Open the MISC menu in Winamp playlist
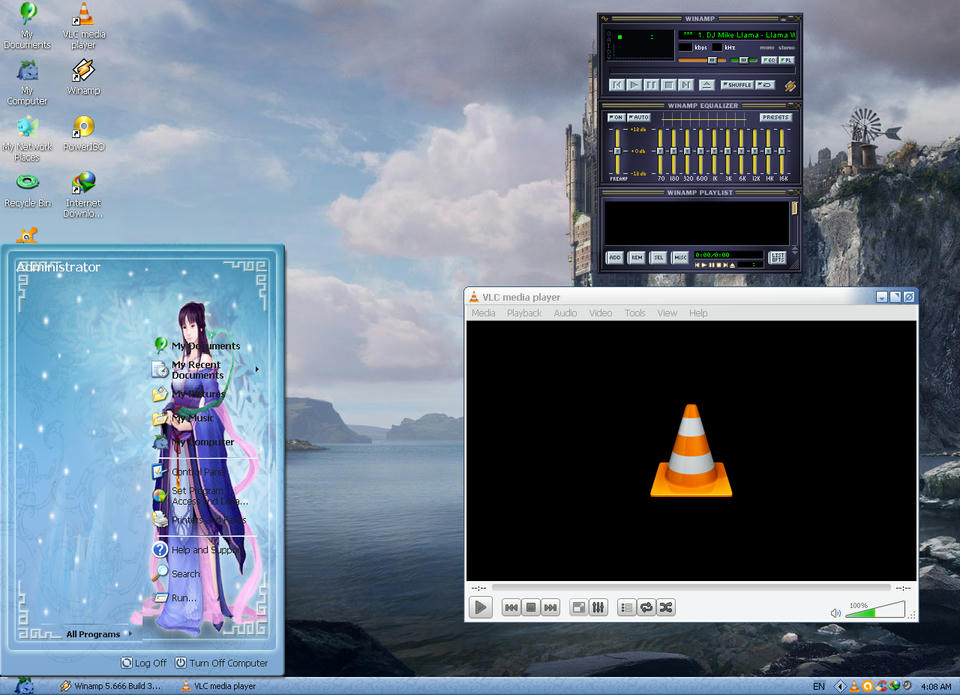The image size is (960, 695). pyautogui.click(x=680, y=258)
